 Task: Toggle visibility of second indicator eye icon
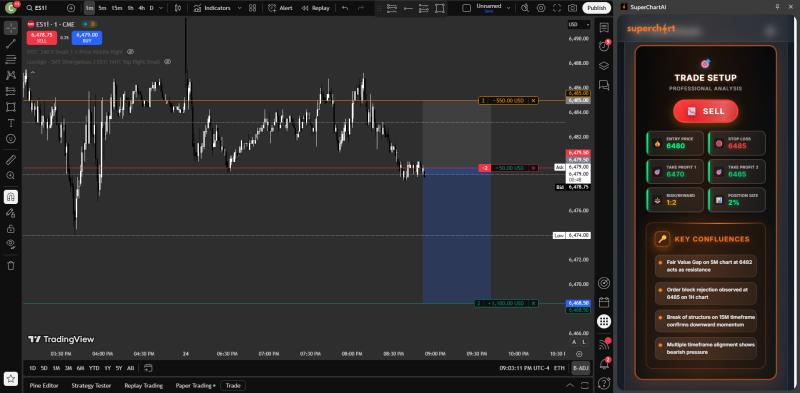167,62
